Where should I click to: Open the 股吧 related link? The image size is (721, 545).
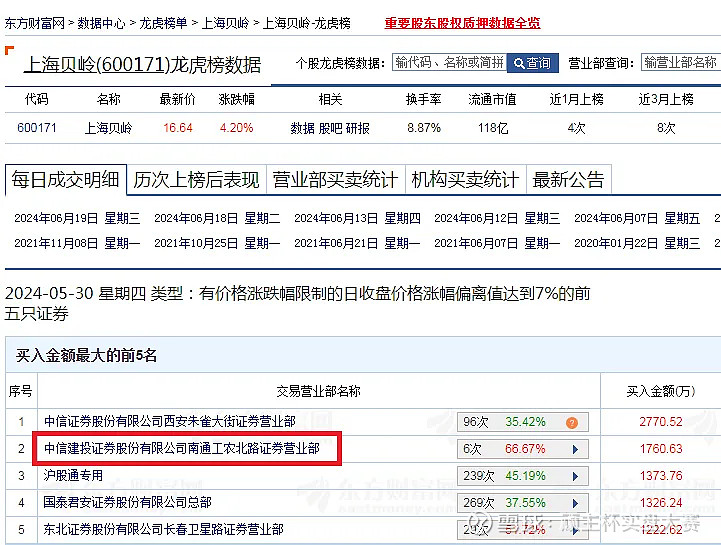coord(330,128)
